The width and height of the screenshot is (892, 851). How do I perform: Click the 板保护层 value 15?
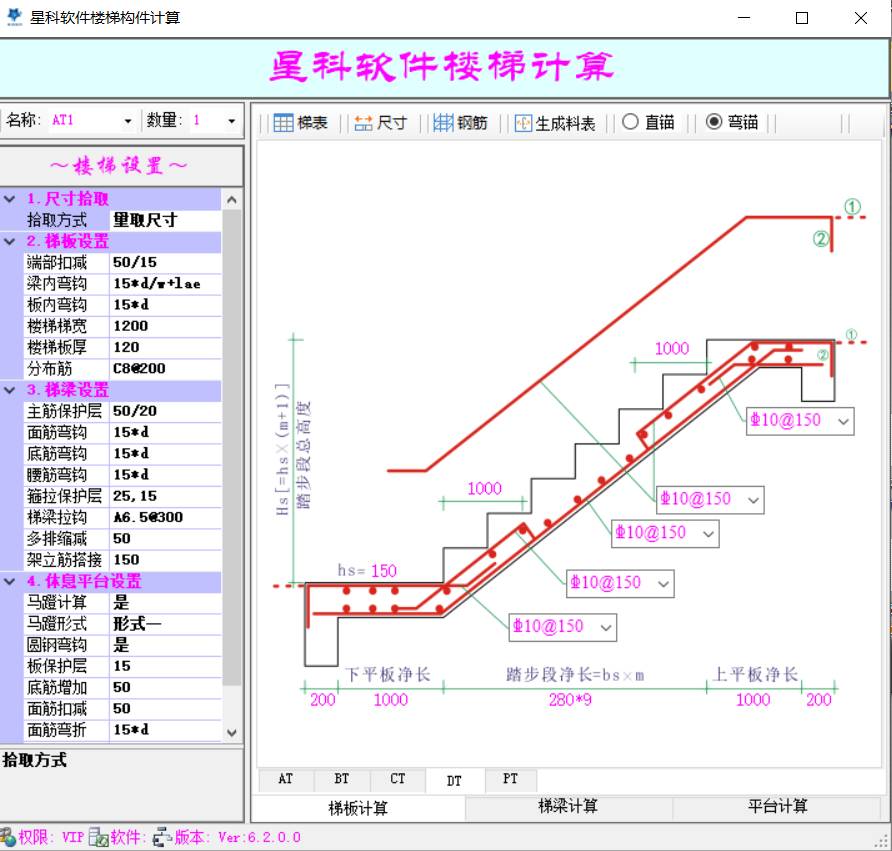click(165, 666)
